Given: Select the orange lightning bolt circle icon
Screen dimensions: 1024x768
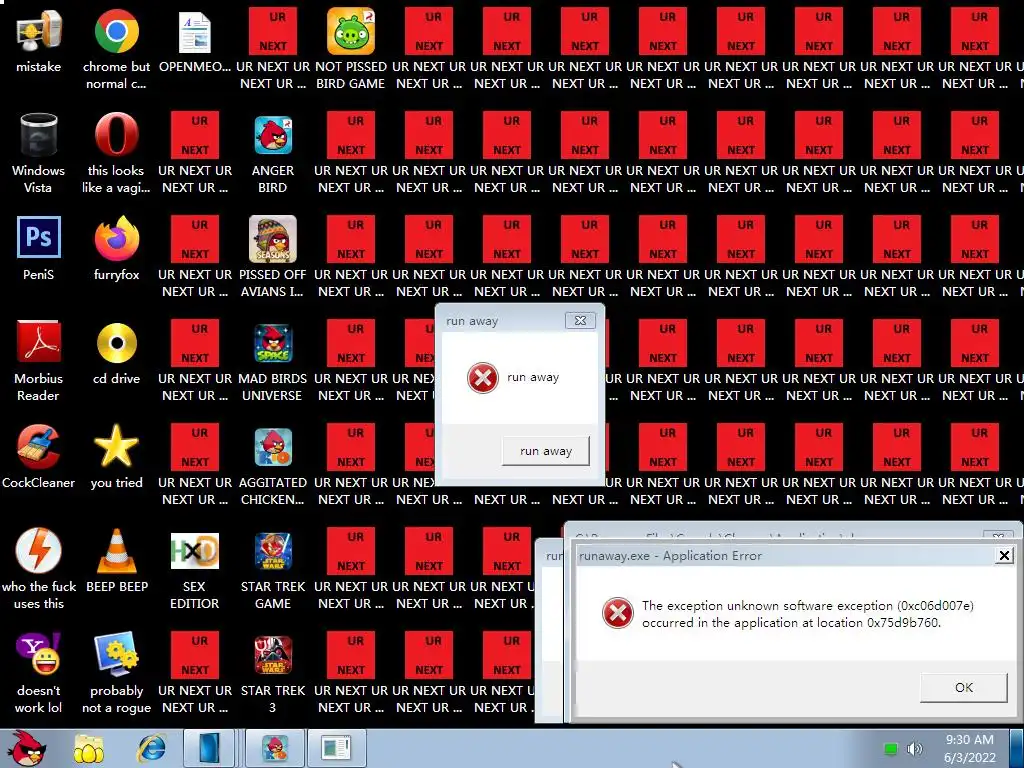Looking at the screenshot, I should pyautogui.click(x=39, y=551).
